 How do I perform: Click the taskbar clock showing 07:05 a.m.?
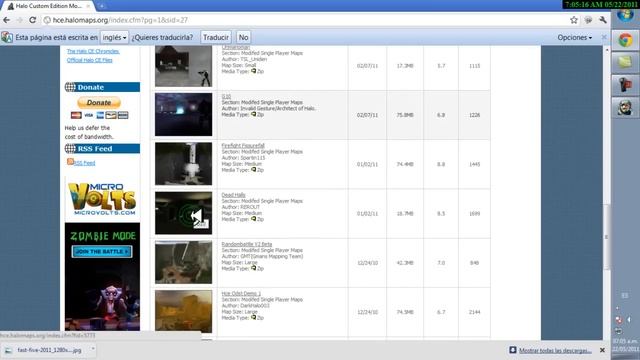coord(625,344)
